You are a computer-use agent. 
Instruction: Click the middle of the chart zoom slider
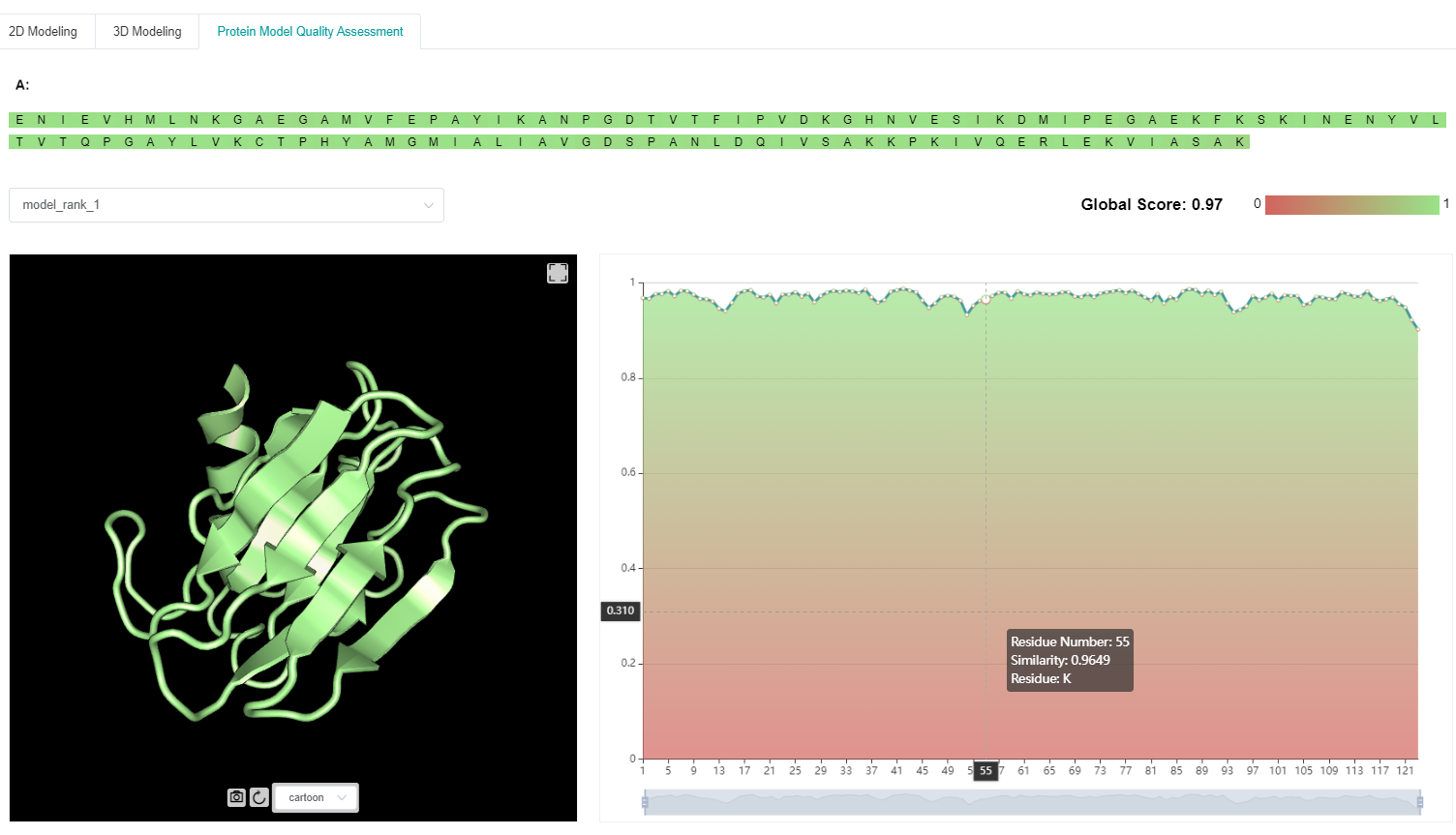click(1032, 802)
